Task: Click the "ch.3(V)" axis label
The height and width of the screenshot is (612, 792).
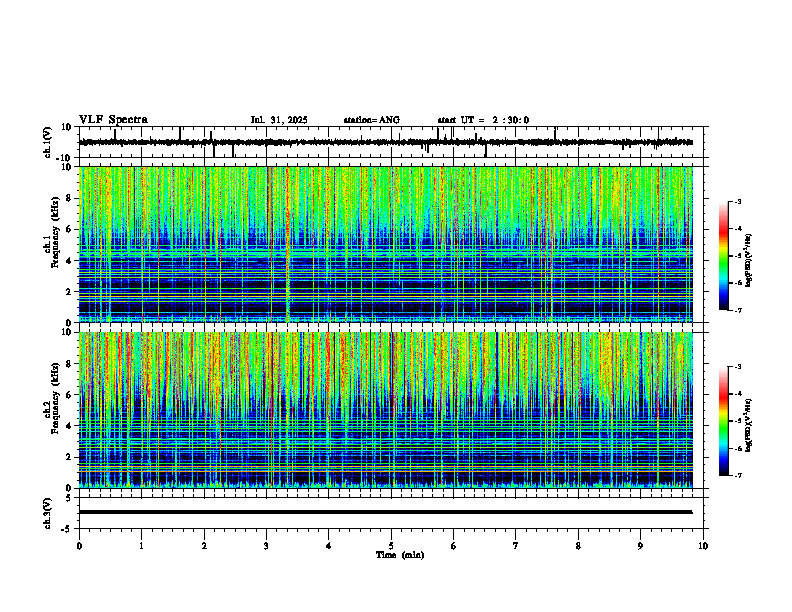Action: click(48, 513)
